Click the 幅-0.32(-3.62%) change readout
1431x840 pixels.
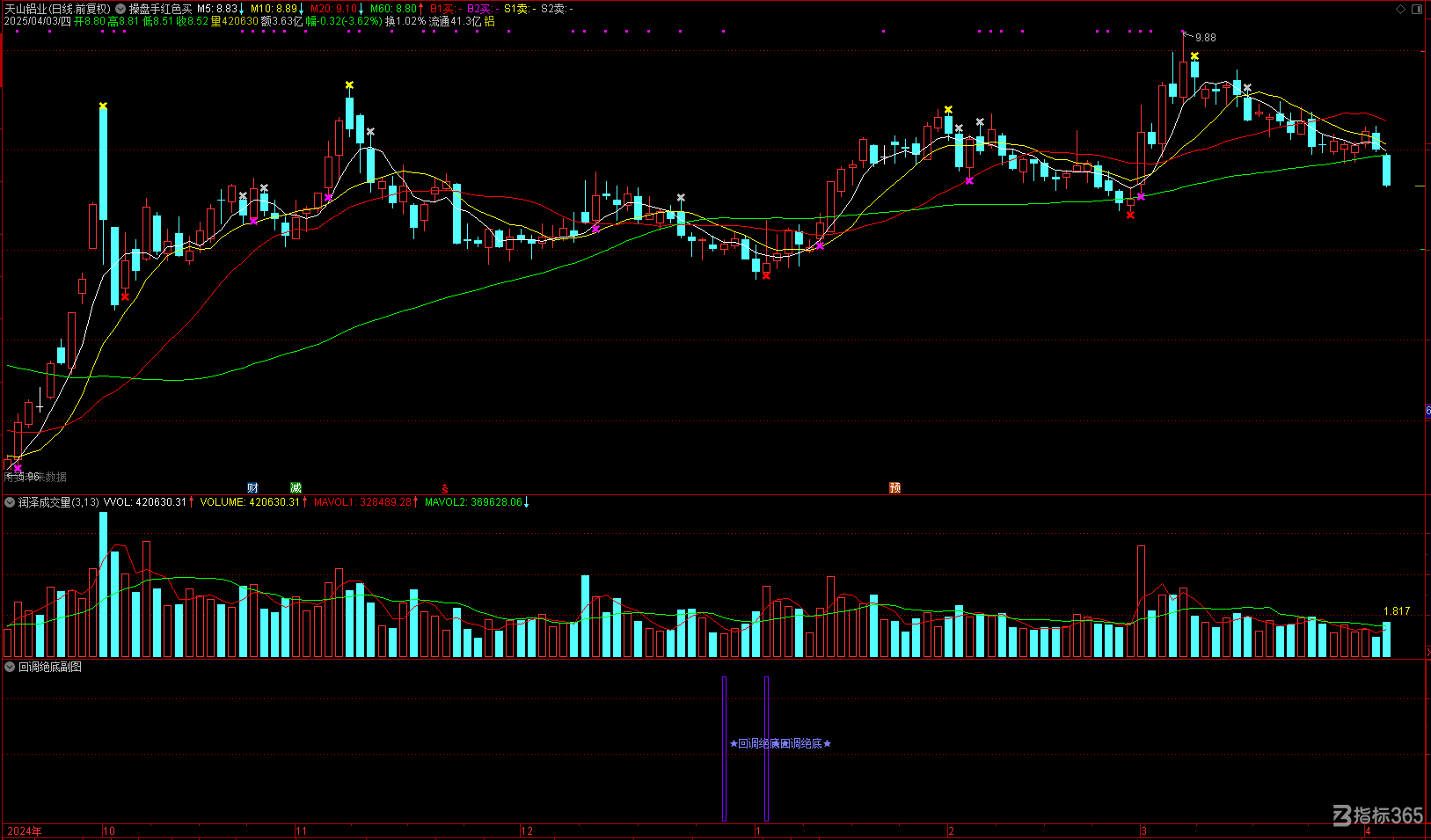click(x=344, y=21)
